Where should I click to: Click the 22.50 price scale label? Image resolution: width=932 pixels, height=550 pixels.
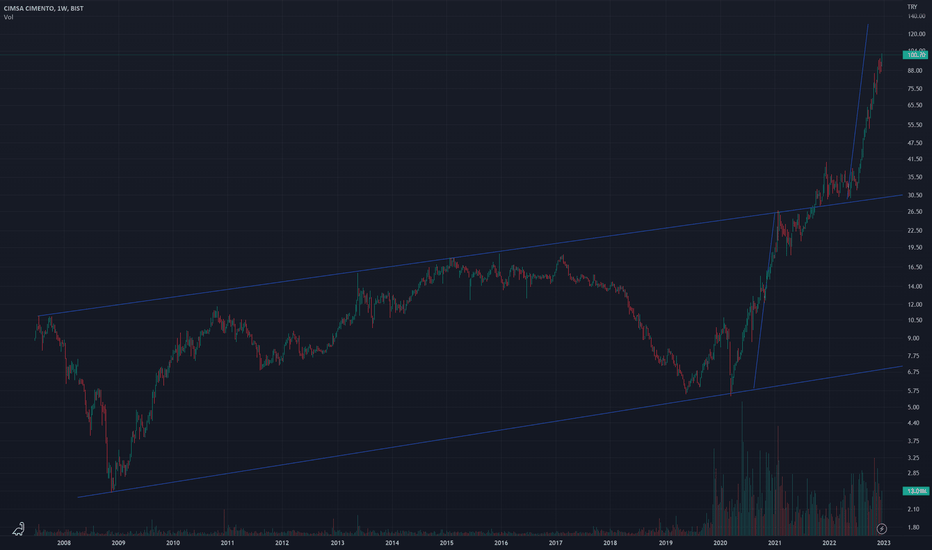915,231
